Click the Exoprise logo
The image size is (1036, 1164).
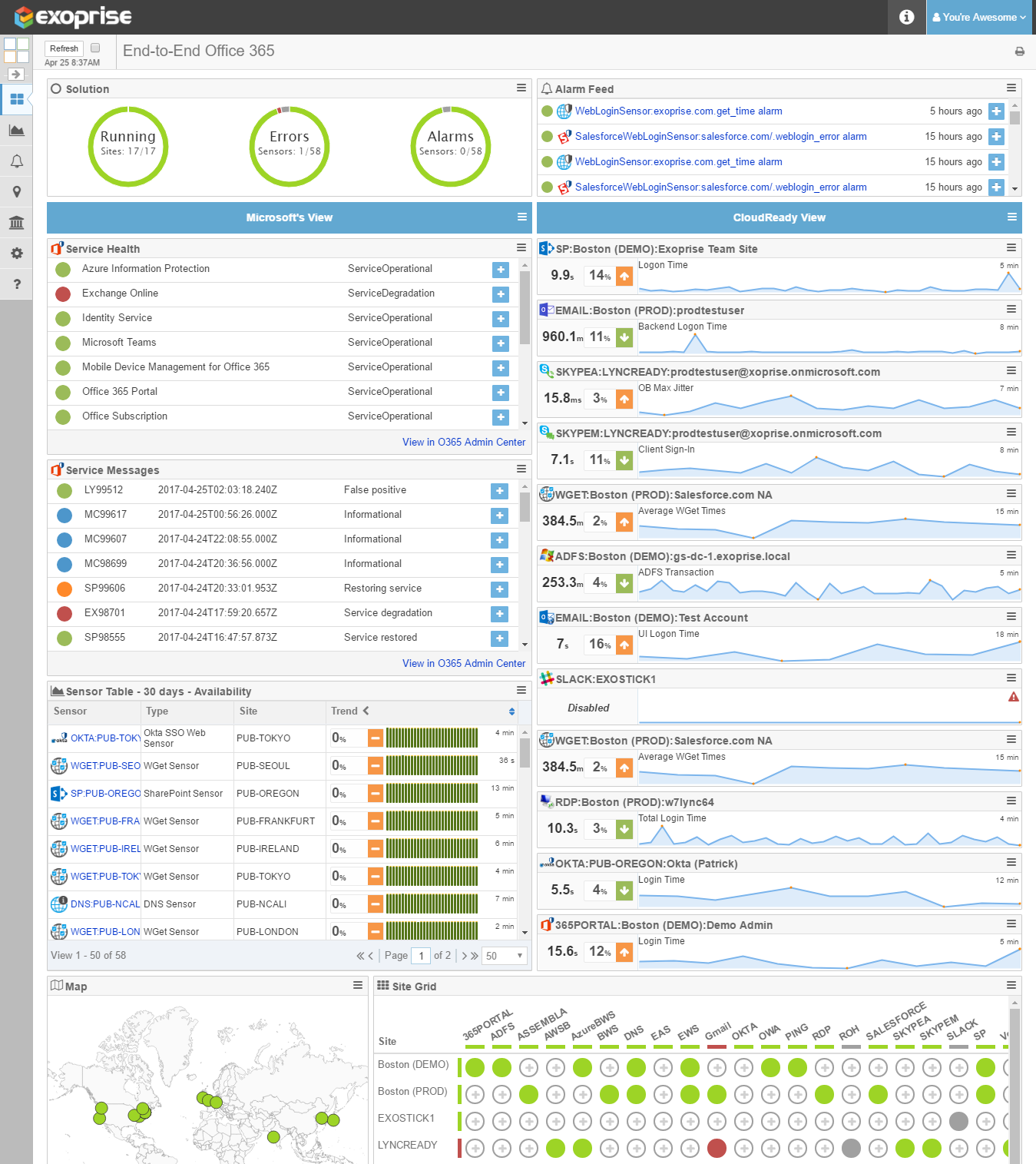[74, 16]
